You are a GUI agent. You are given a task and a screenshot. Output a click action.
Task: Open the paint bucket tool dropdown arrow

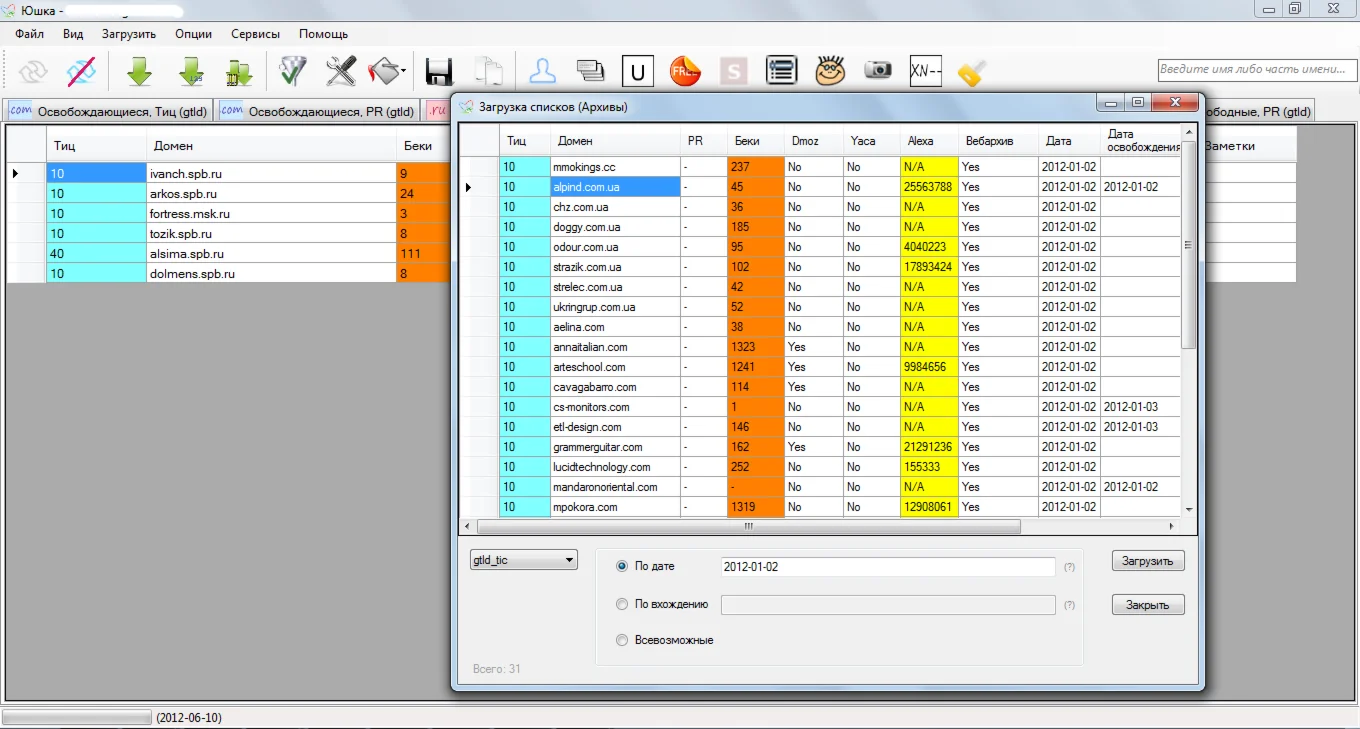click(404, 71)
